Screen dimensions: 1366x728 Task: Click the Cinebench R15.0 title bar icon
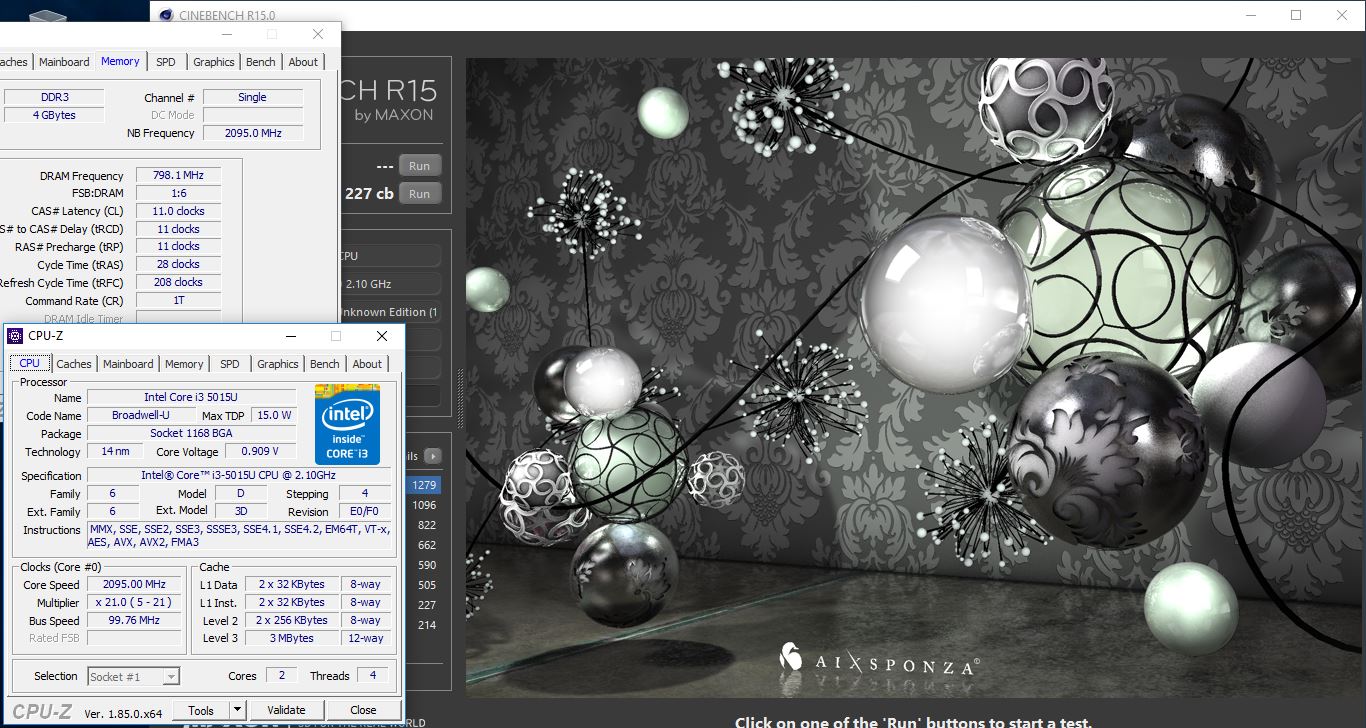165,15
